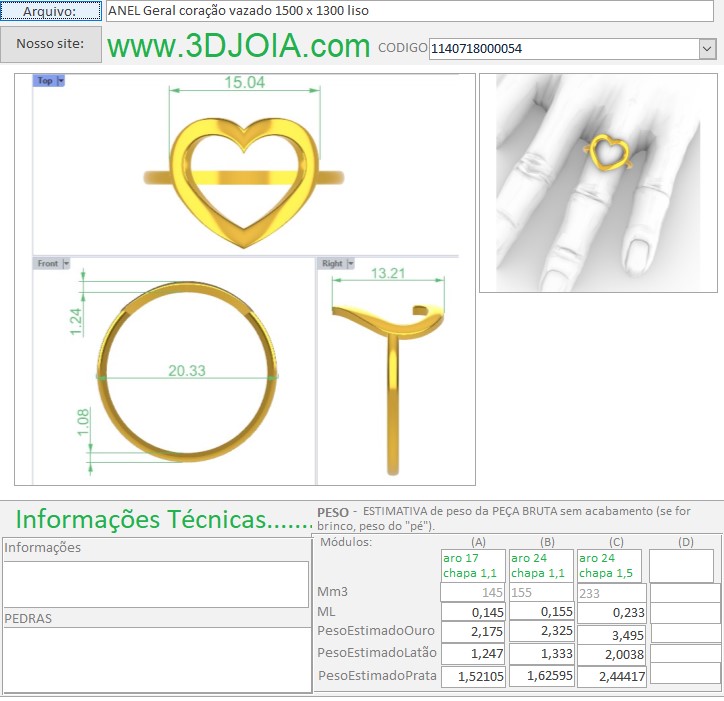724x701 pixels.
Task: Click PesoEstimadoPrata value 2,44417
Action: [x=609, y=676]
